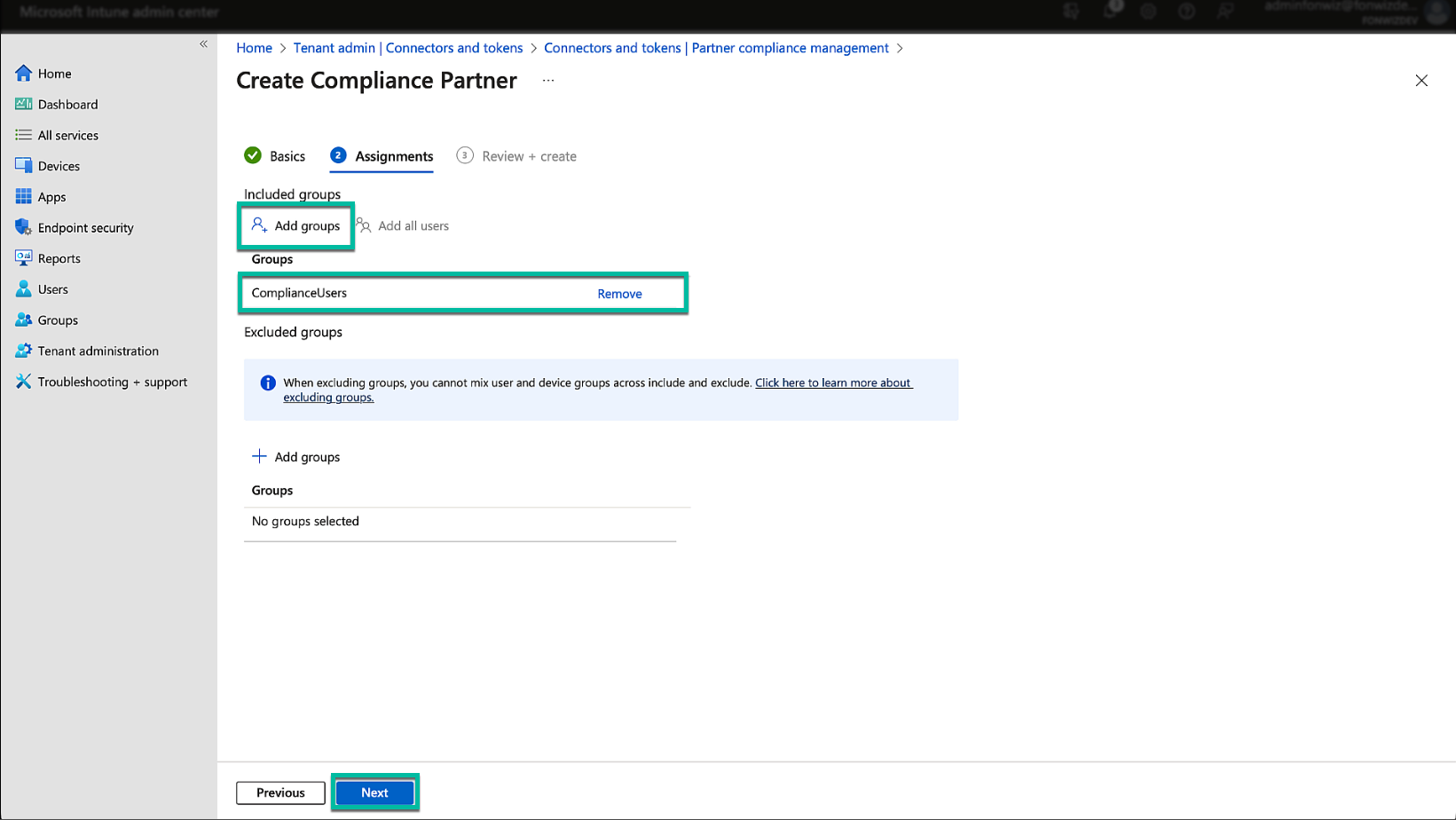1456x820 pixels.
Task: Click the Next button
Action: tap(374, 792)
